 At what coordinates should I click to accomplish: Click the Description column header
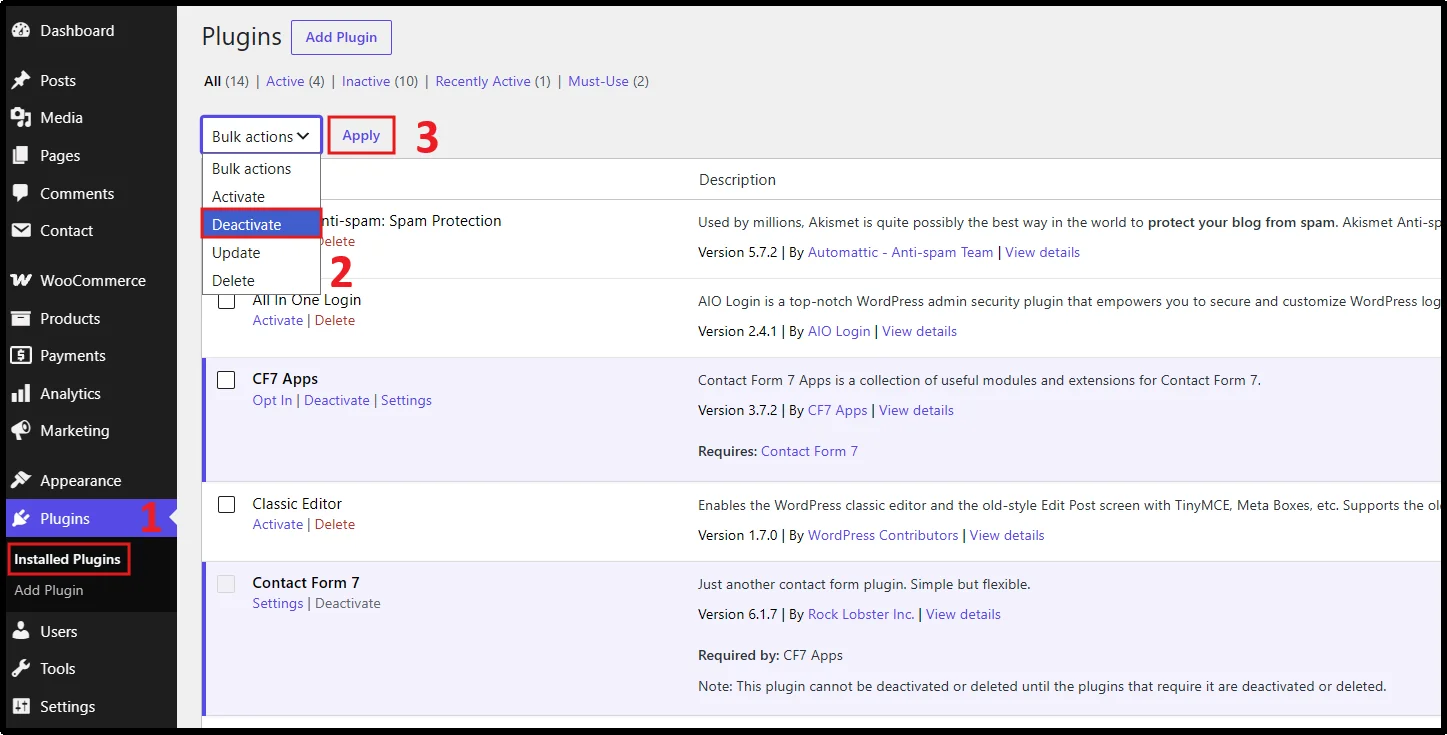pos(737,180)
